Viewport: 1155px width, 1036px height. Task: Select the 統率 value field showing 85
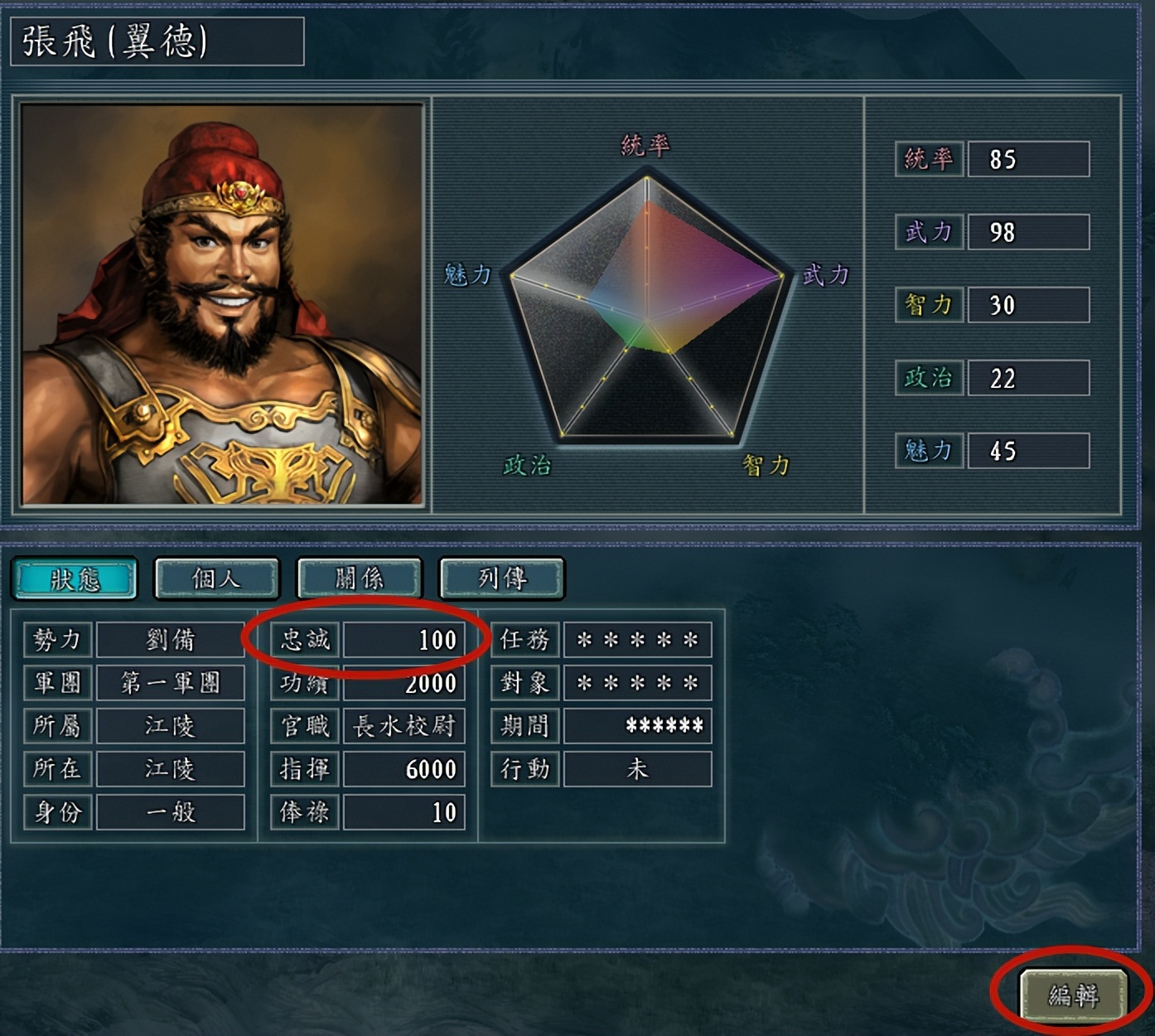click(x=1028, y=158)
